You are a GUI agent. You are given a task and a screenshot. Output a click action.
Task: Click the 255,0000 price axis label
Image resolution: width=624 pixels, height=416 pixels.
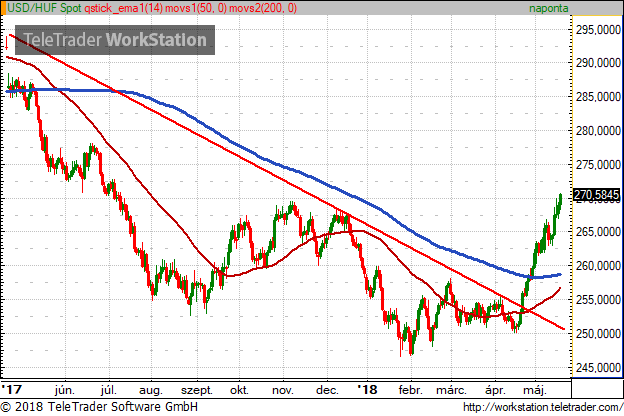[598, 299]
